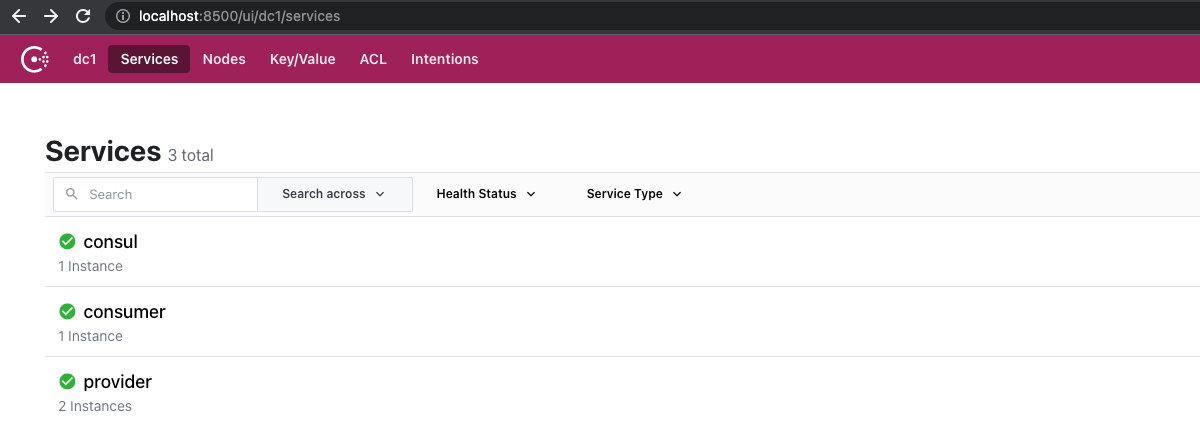Open the Key/Value tab

[303, 59]
